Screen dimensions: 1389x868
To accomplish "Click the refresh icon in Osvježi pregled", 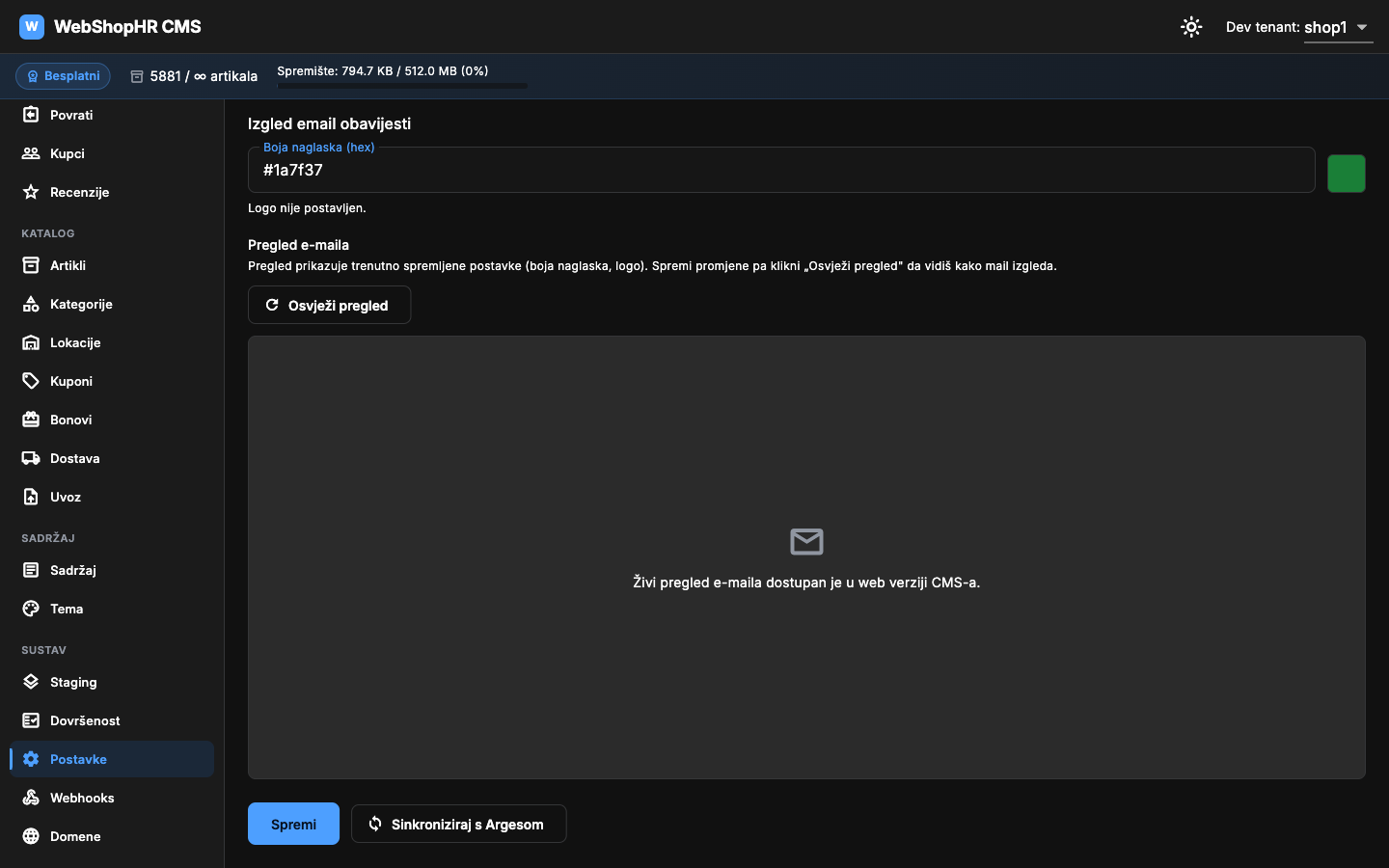I will (x=272, y=305).
